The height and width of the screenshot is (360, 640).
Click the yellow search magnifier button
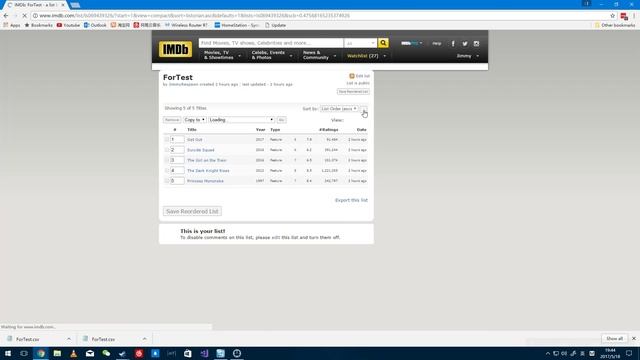pos(383,43)
